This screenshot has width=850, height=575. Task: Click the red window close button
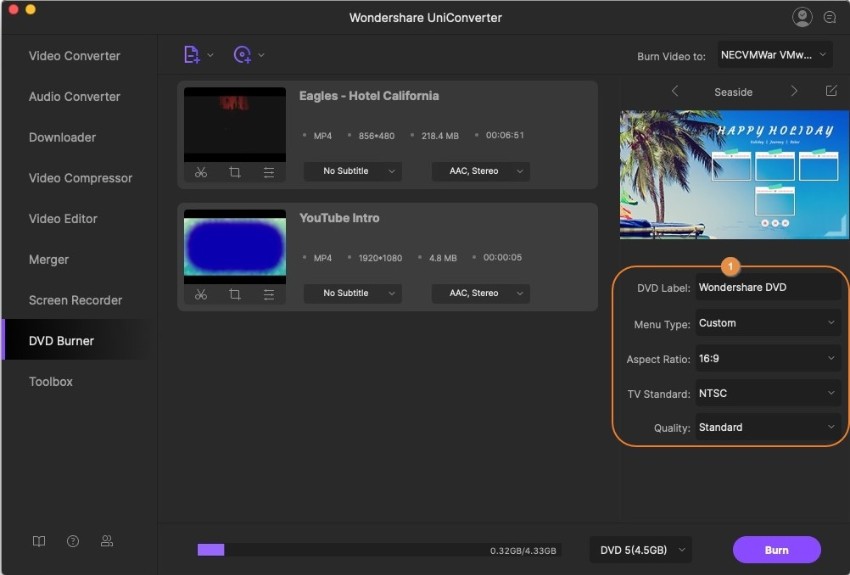[14, 9]
